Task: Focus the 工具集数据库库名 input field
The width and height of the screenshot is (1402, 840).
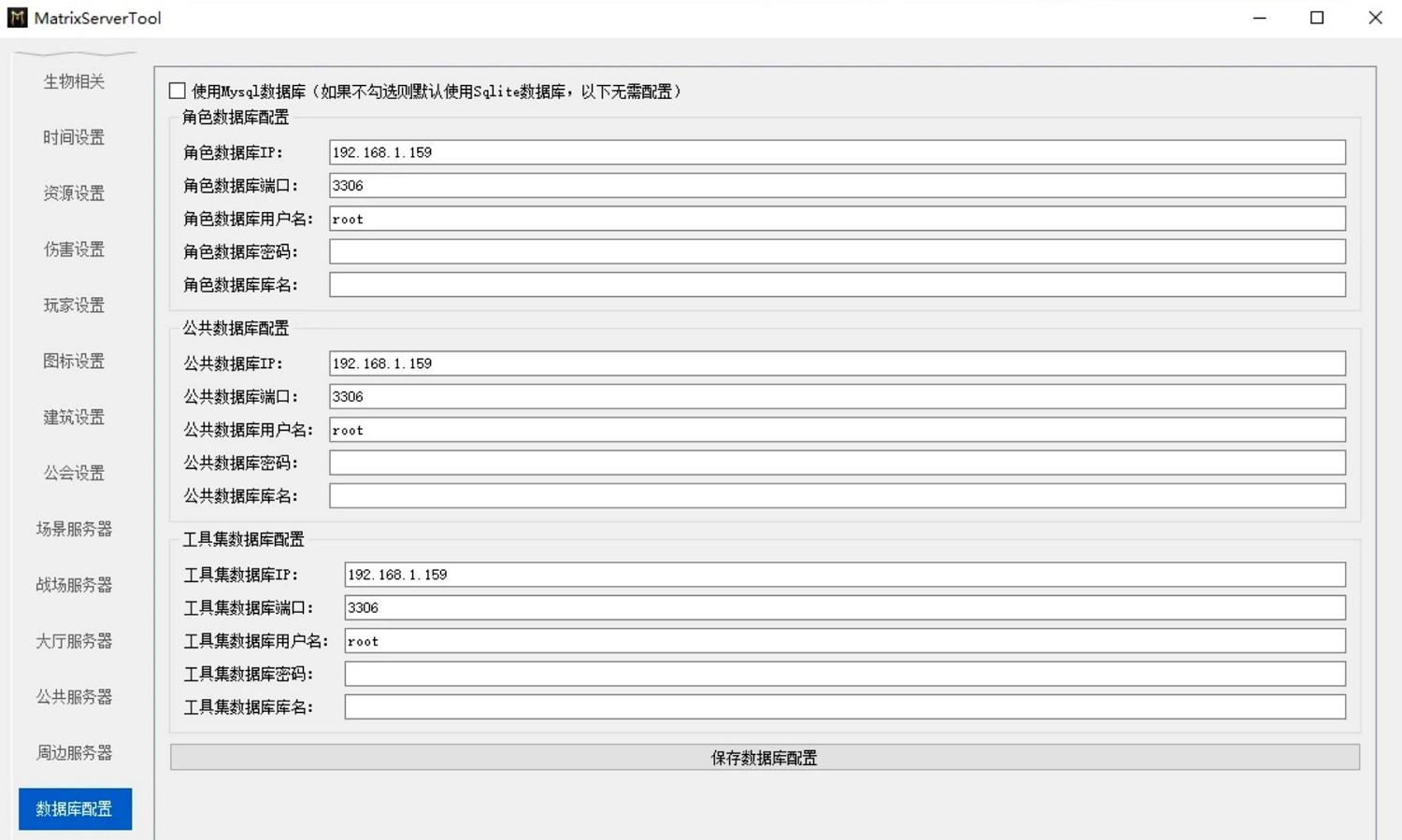Action: (x=844, y=707)
